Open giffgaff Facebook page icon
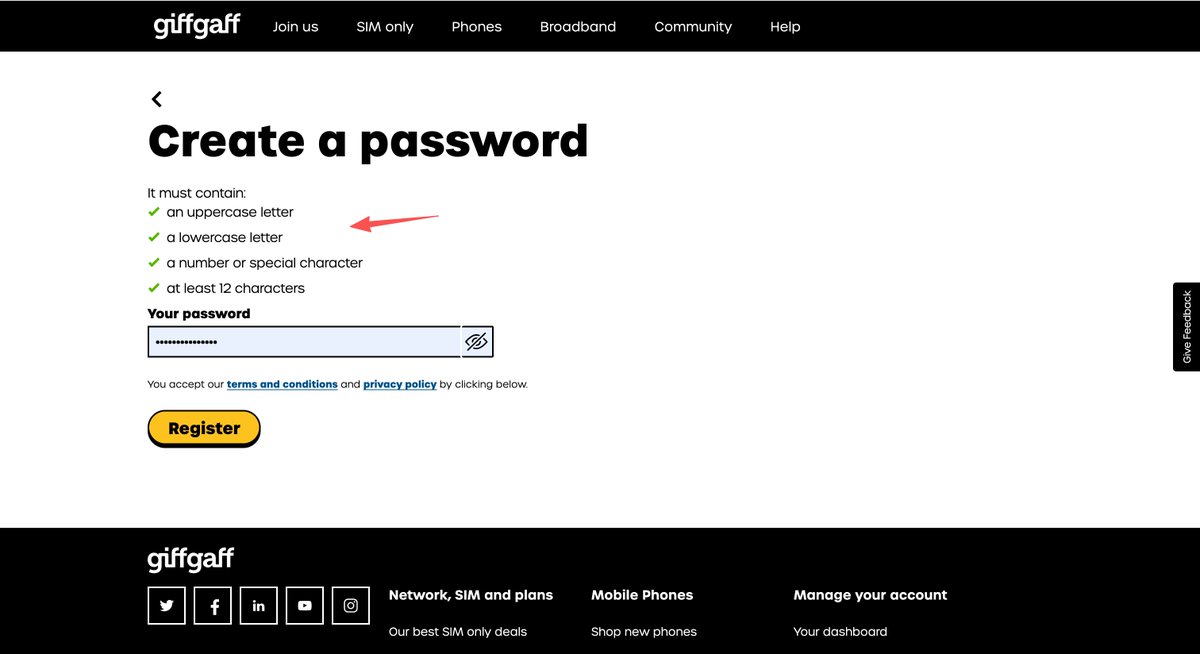The image size is (1200, 654). [x=213, y=605]
